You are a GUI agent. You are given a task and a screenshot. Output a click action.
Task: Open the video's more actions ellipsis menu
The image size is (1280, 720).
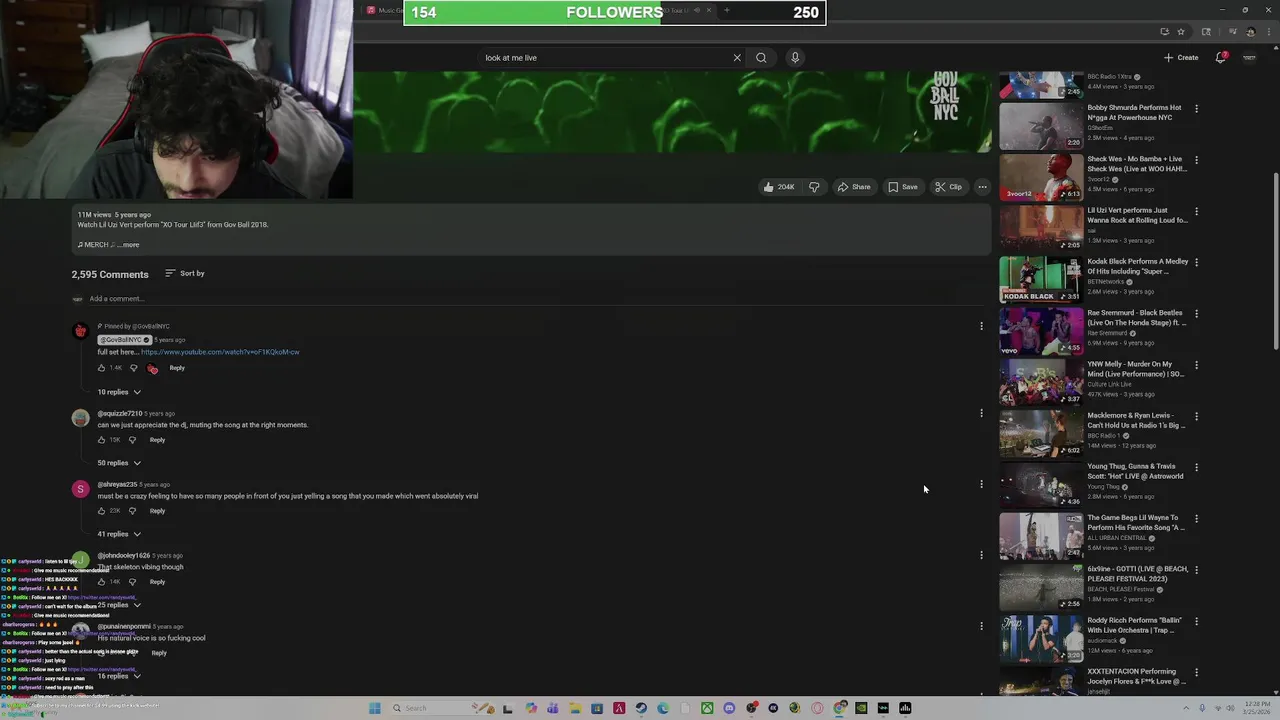coord(982,187)
